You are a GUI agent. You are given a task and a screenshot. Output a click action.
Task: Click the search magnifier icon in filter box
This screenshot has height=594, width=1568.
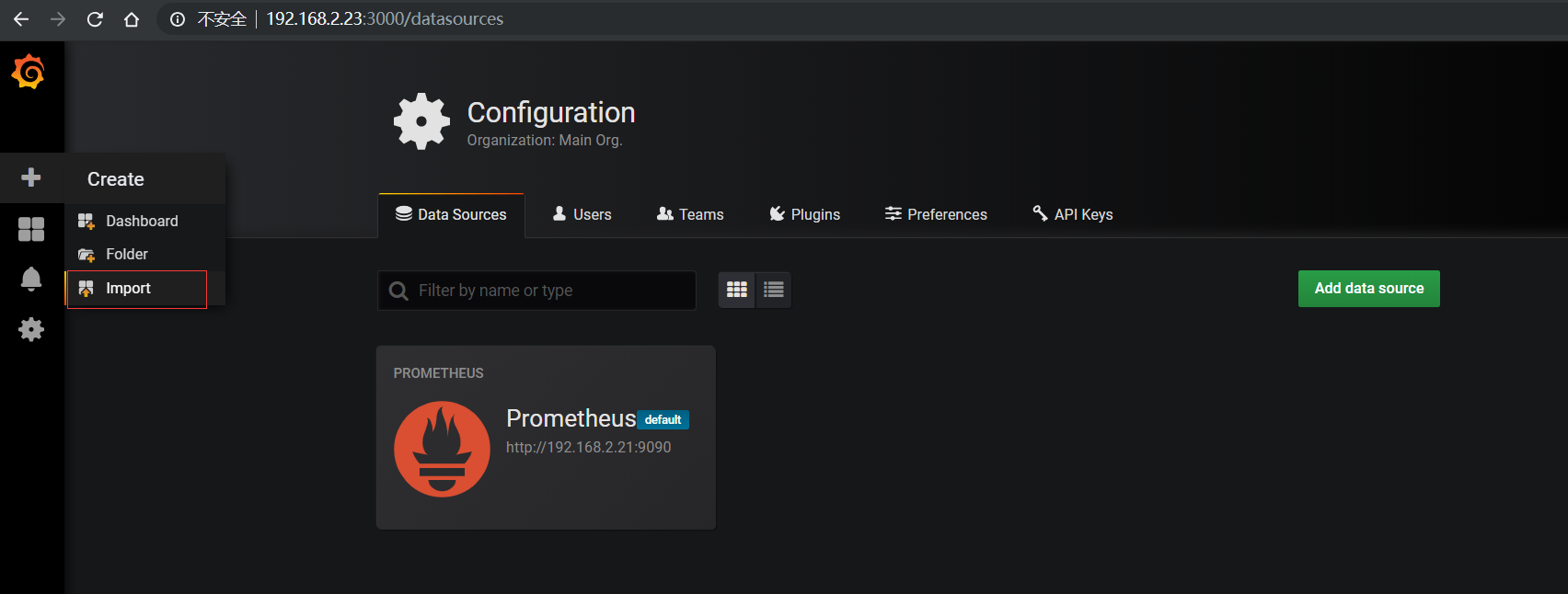tap(398, 291)
